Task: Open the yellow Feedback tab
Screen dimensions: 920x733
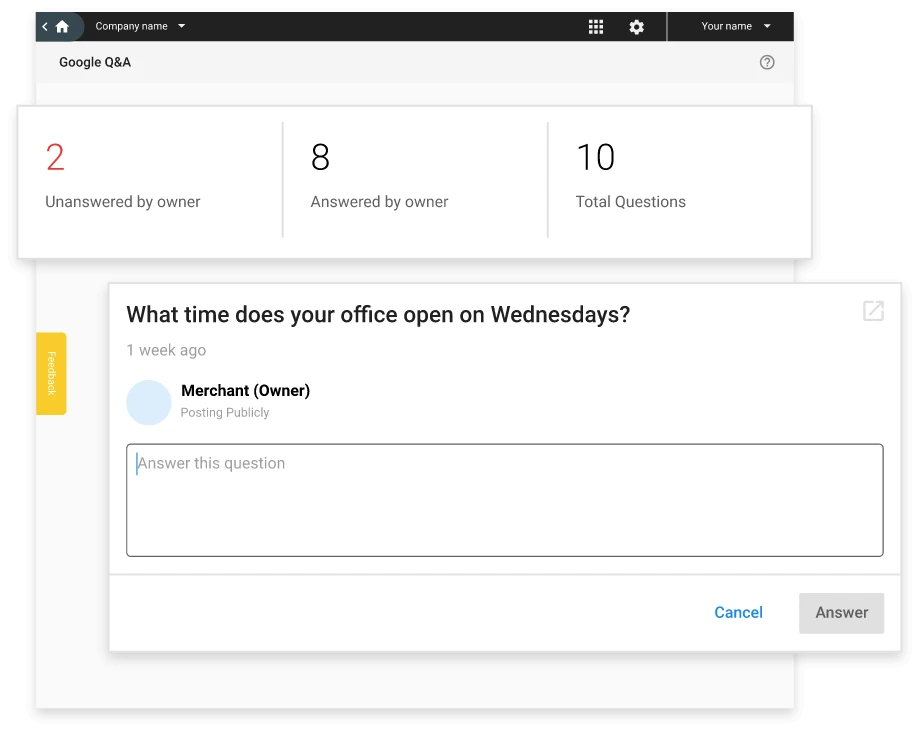Action: pyautogui.click(x=52, y=373)
